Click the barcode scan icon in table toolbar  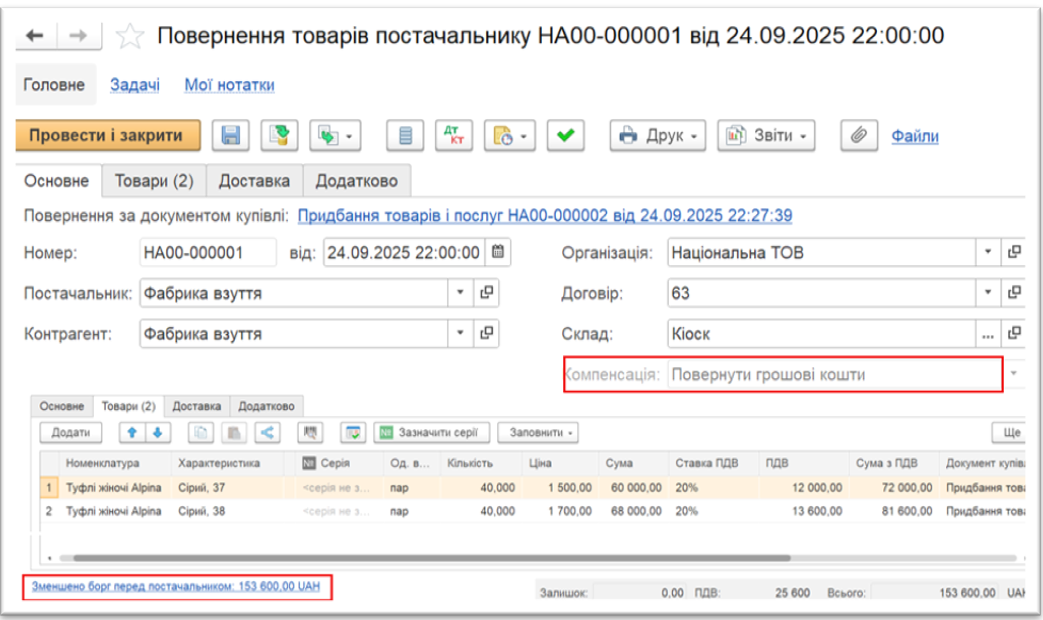(311, 433)
